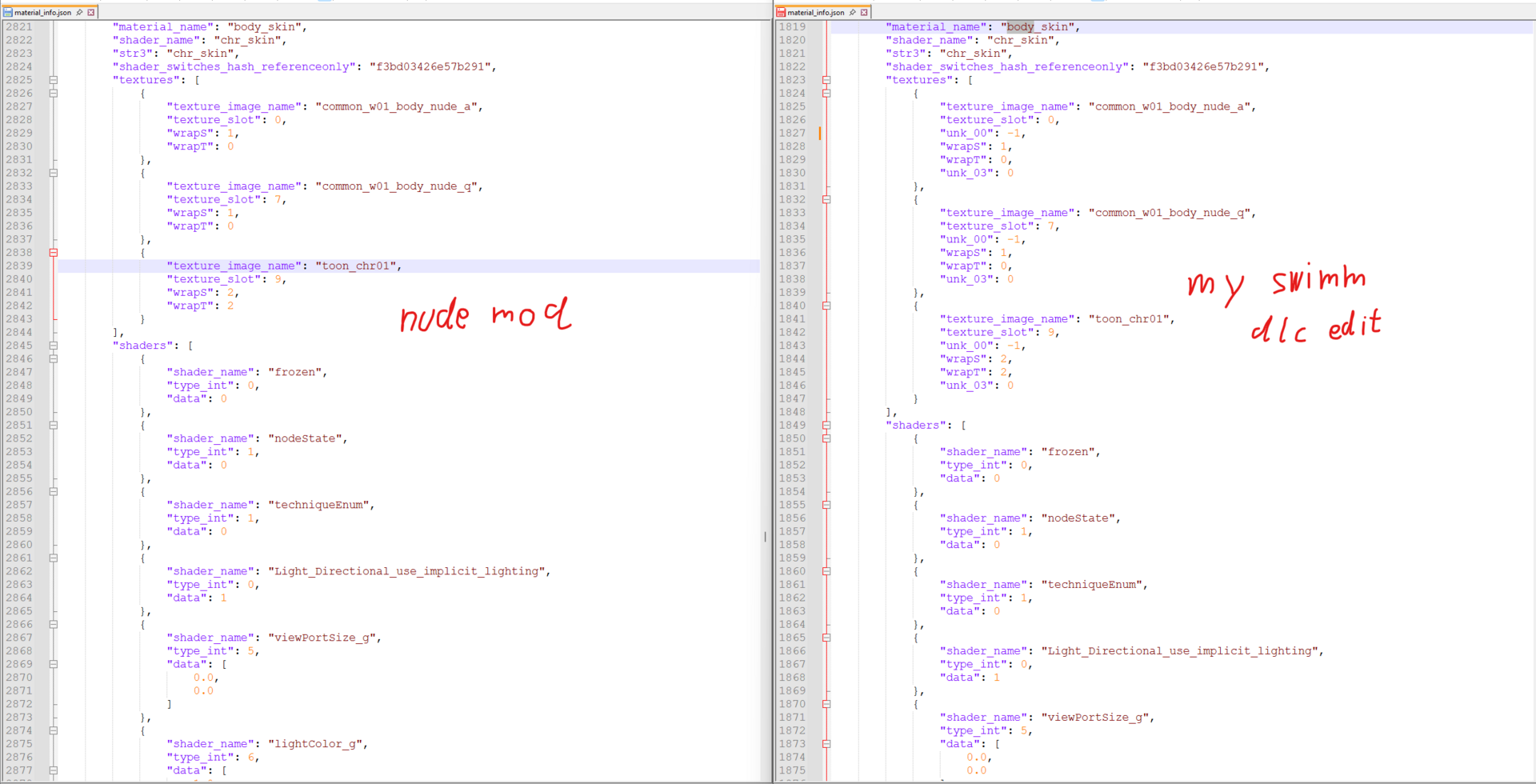Collapse the shaders fold at line 2845

[54, 346]
